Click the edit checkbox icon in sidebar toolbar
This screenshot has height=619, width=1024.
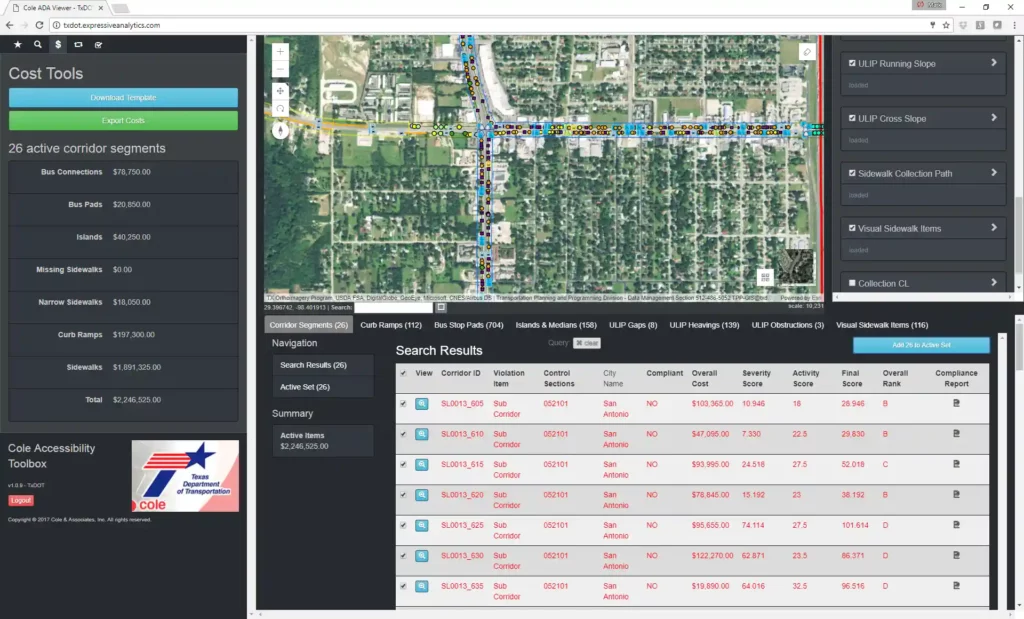tap(99, 44)
